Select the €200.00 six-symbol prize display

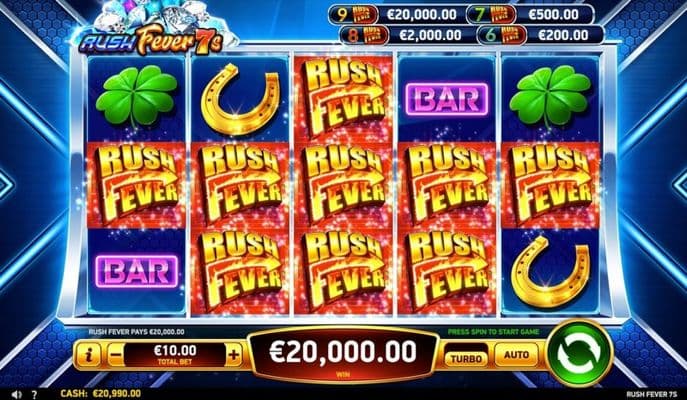click(541, 35)
